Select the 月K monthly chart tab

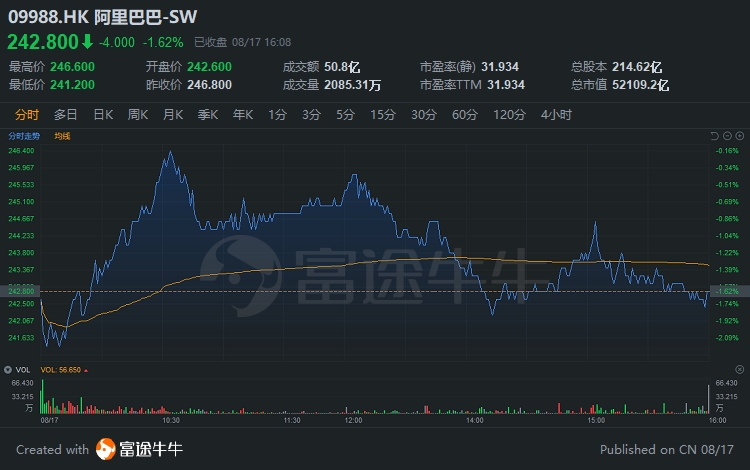tap(172, 114)
